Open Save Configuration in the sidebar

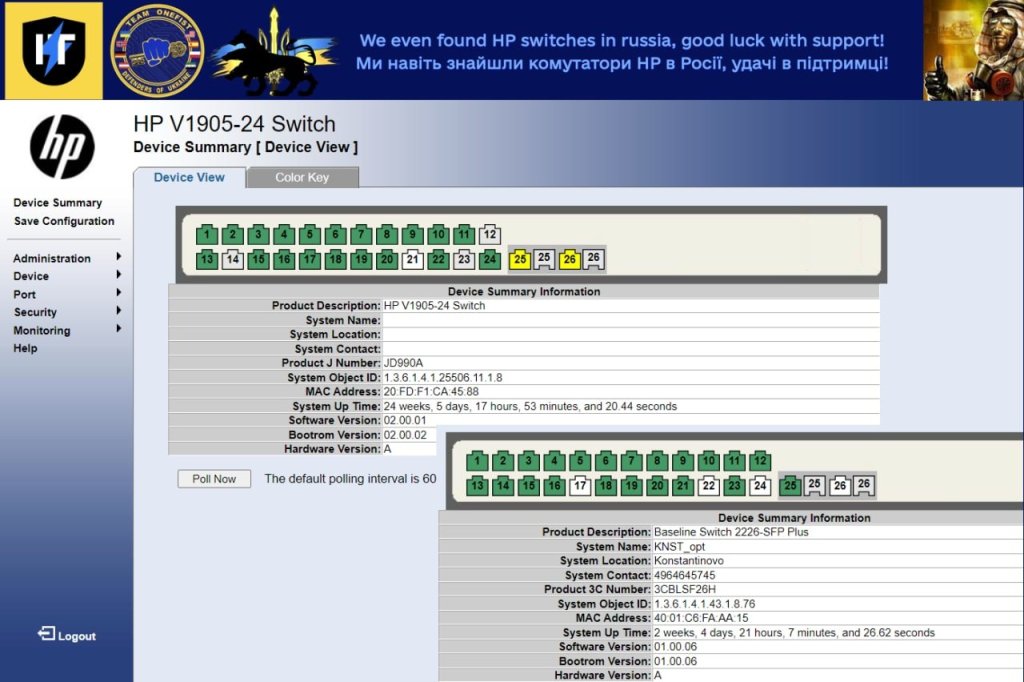tap(64, 221)
